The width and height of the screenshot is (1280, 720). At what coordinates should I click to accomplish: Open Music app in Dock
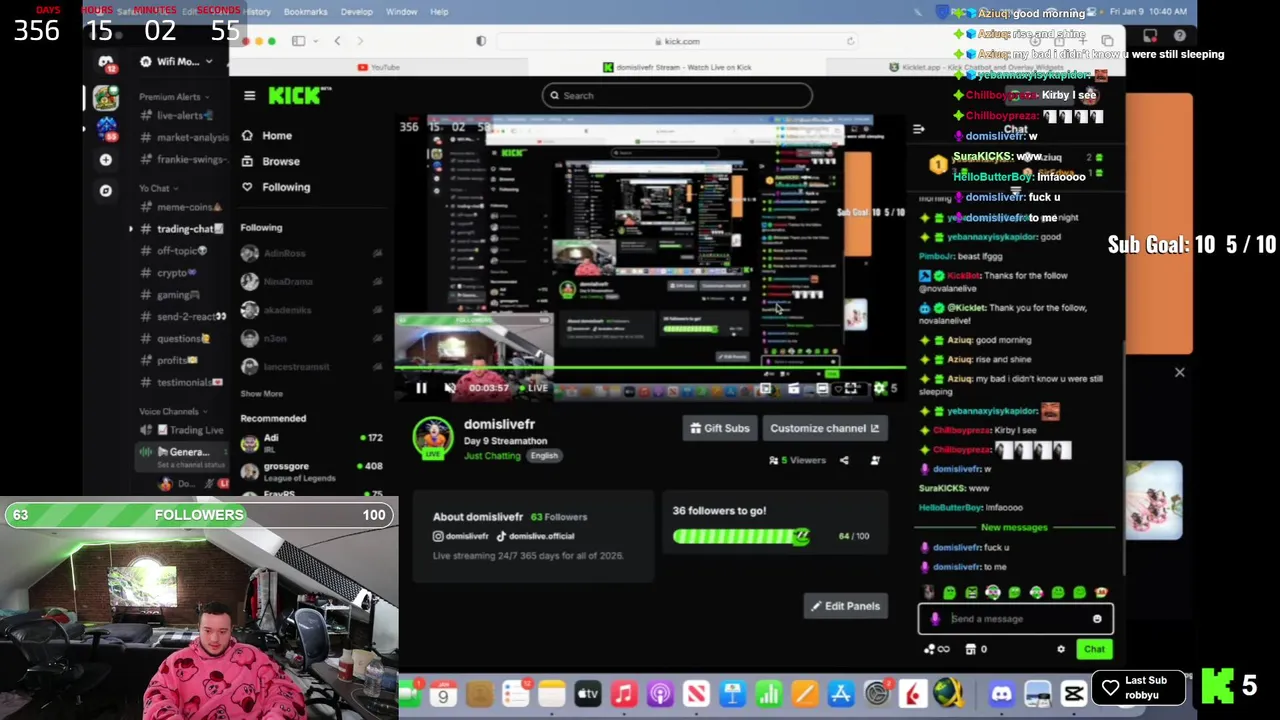coord(623,694)
